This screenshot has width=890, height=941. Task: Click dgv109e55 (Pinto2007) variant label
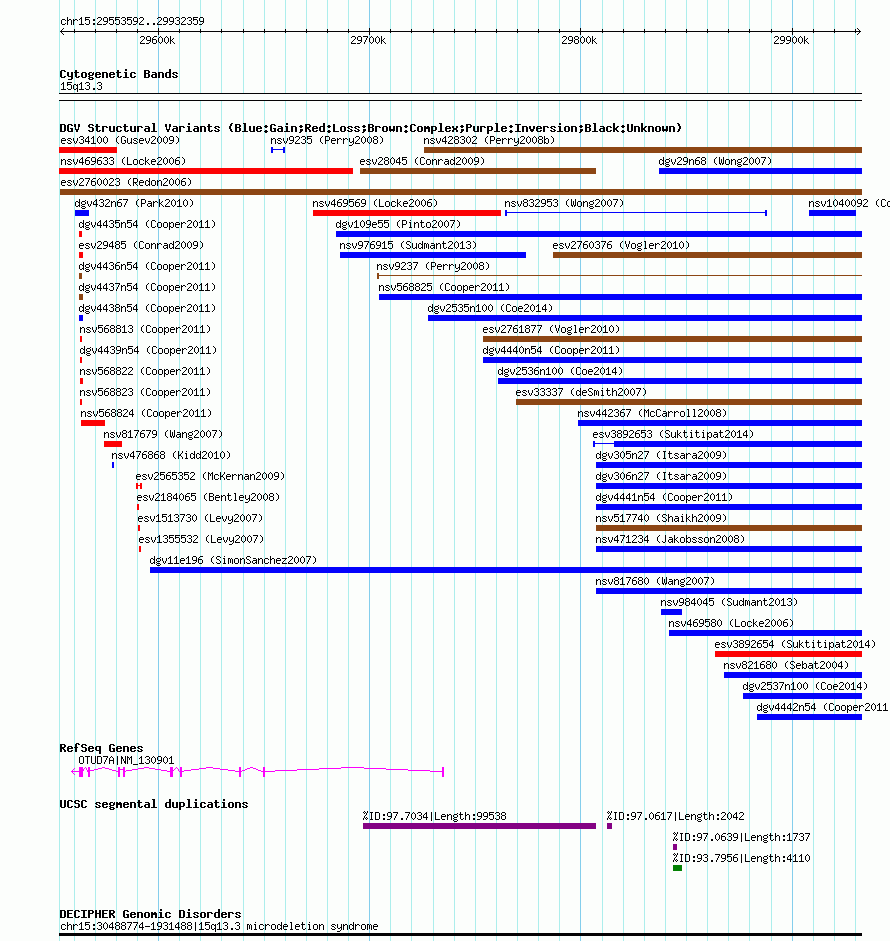398,224
